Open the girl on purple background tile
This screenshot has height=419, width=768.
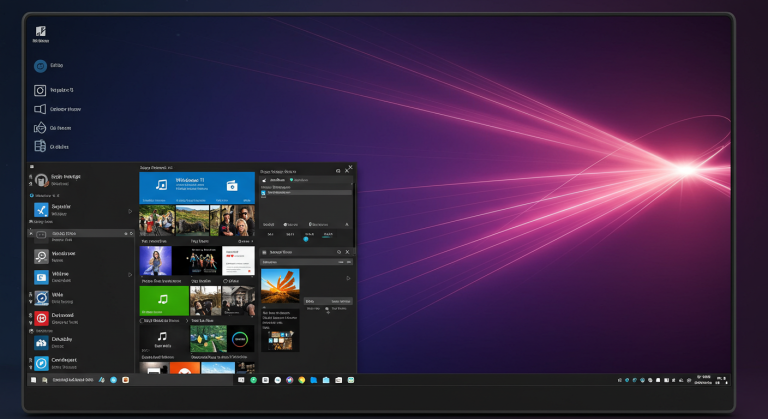[155, 261]
